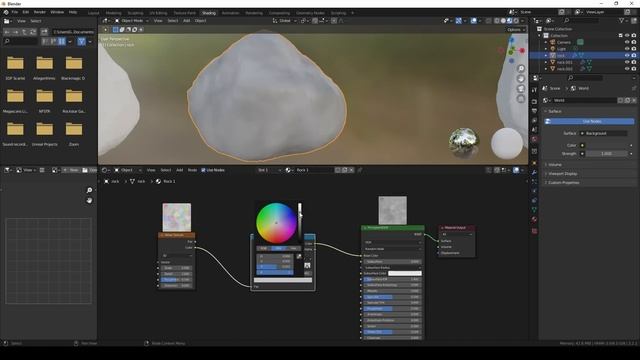Hide the Camera object in outliner
Viewport: 640px width, 360px height.
coord(627,42)
